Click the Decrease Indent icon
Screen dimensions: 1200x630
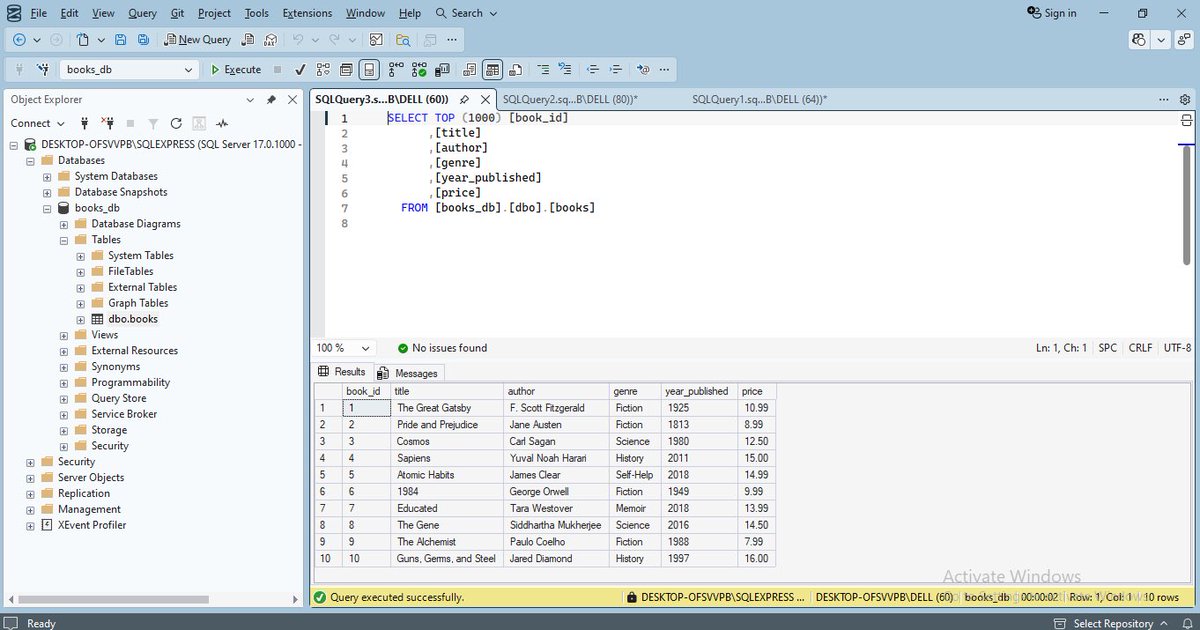click(x=593, y=70)
